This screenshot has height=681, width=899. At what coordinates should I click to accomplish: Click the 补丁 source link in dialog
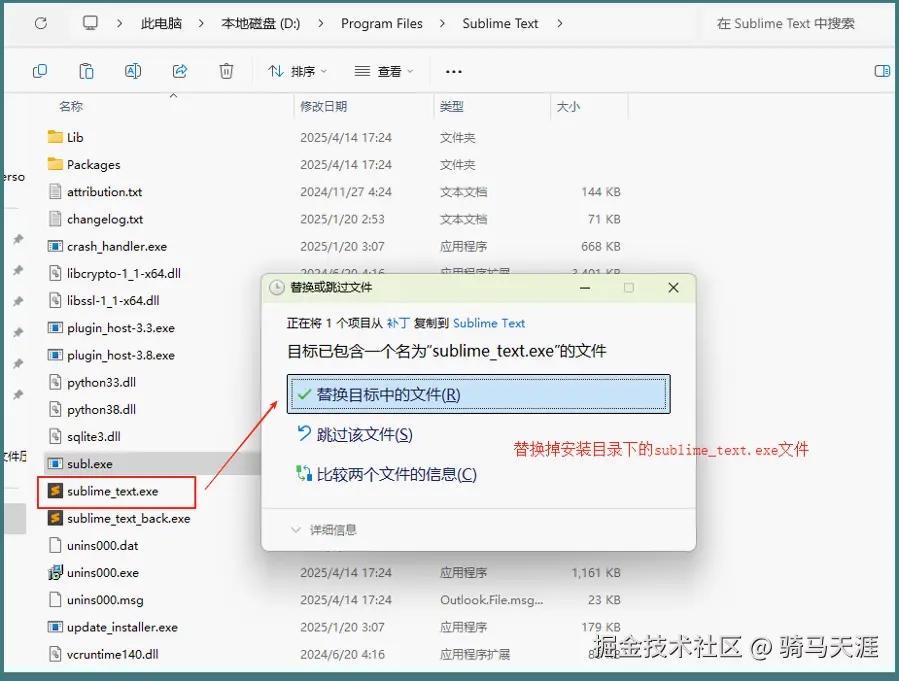tap(398, 323)
